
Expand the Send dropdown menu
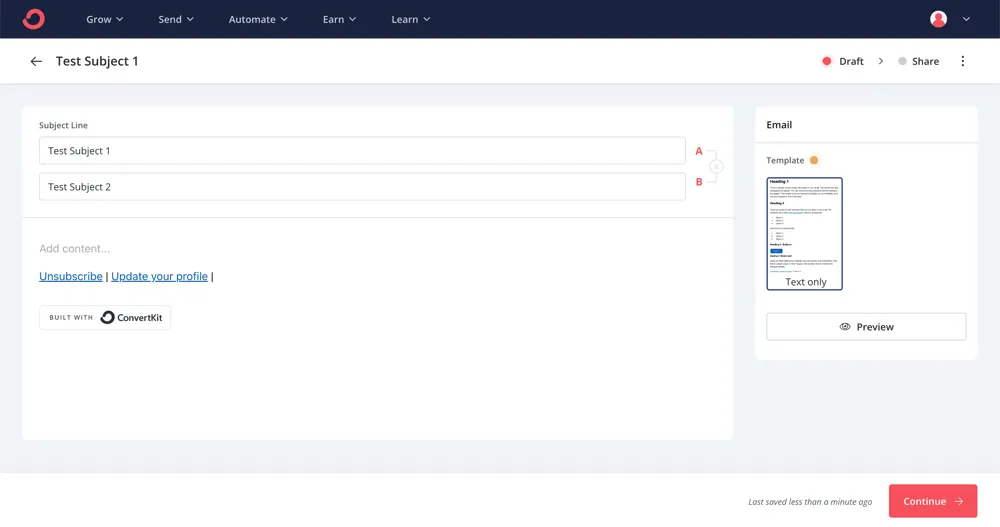coord(176,19)
